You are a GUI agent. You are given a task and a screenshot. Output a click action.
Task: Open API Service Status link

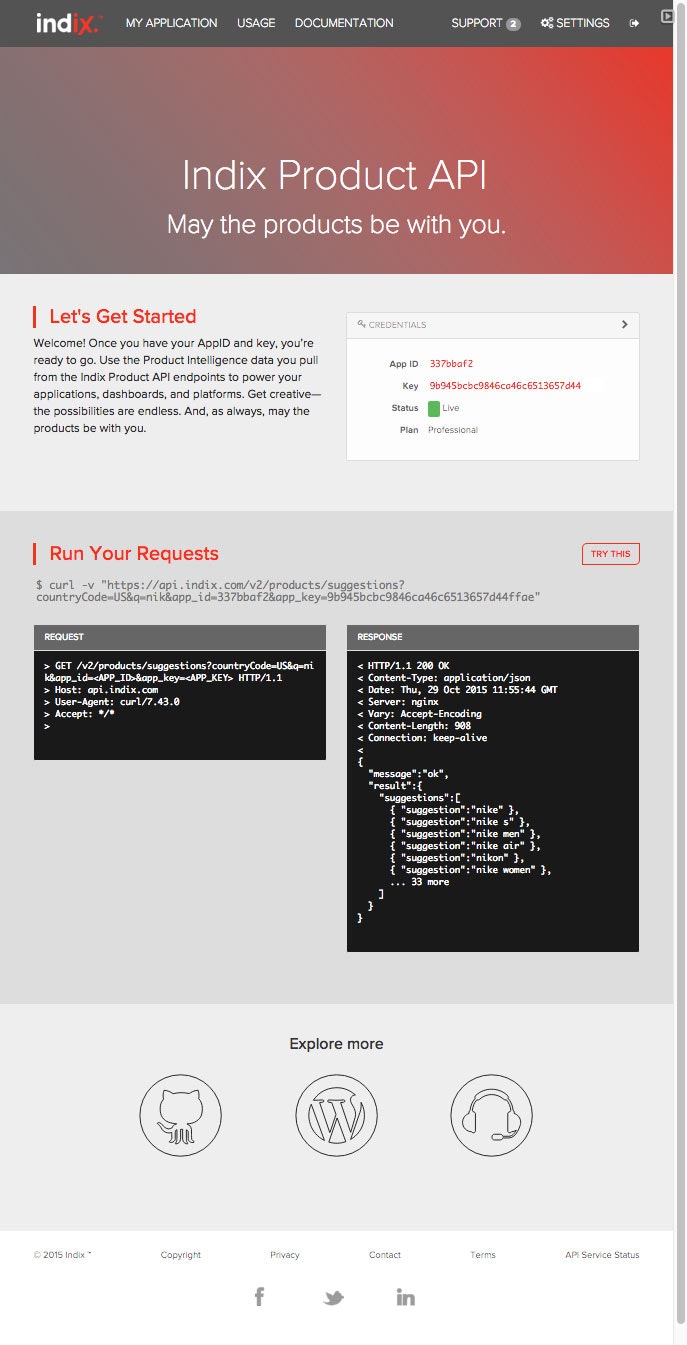pos(602,1255)
